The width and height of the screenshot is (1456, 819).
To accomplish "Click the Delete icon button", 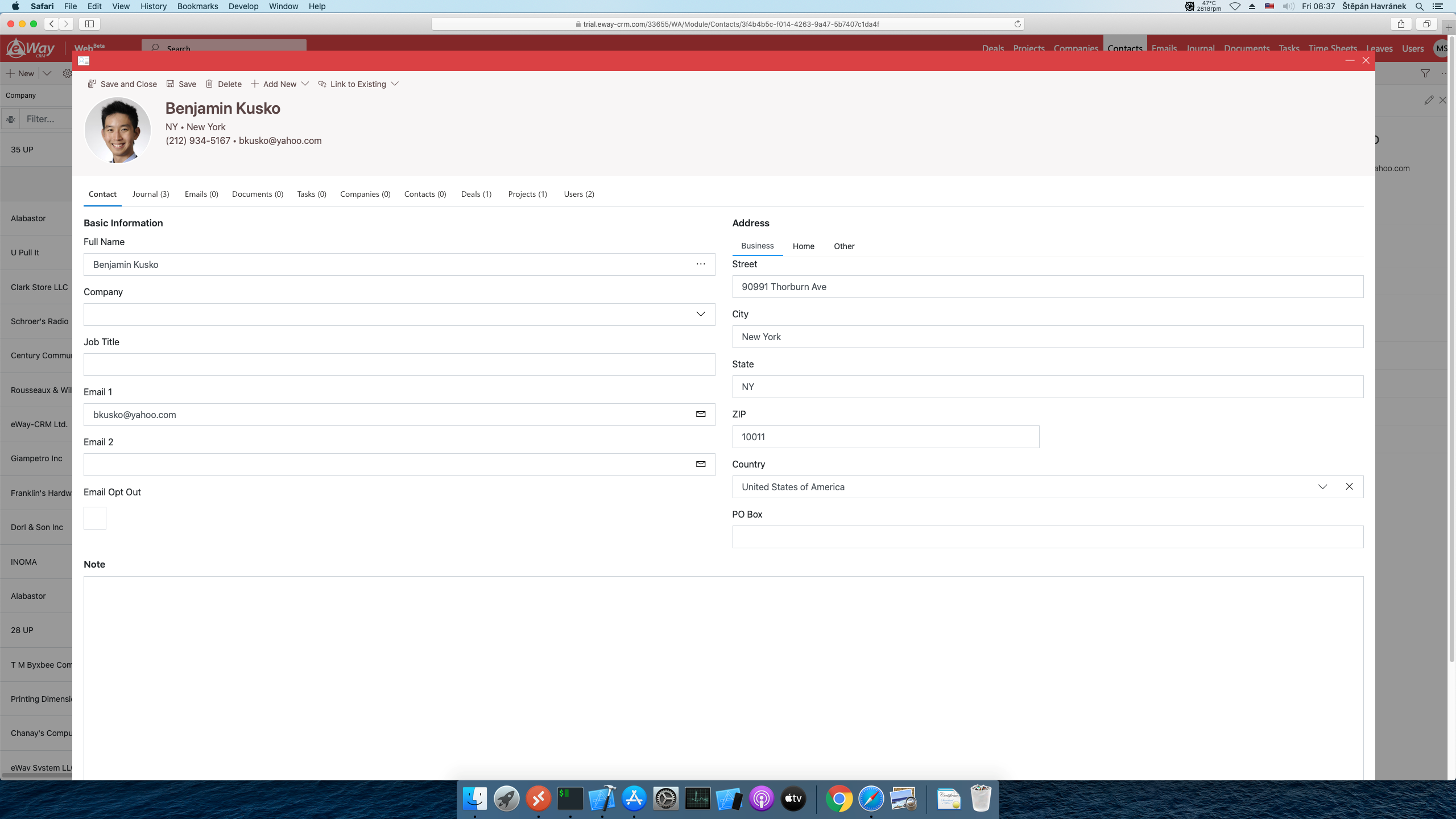I will click(209, 84).
